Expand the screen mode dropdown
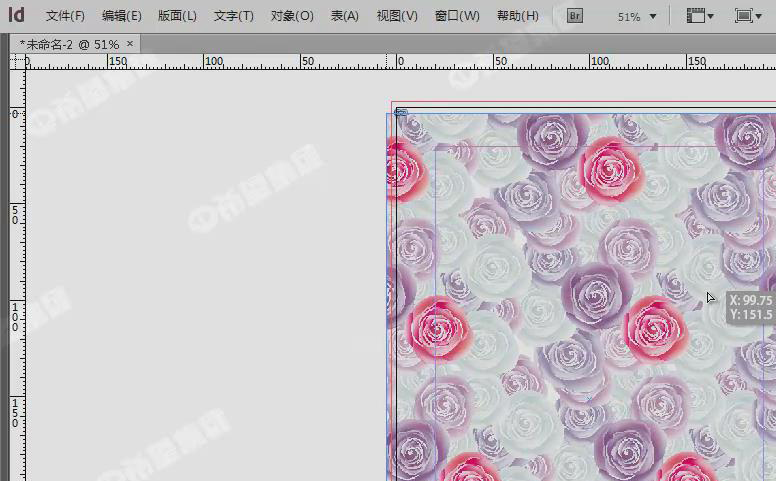Image resolution: width=776 pixels, height=481 pixels. pos(746,16)
